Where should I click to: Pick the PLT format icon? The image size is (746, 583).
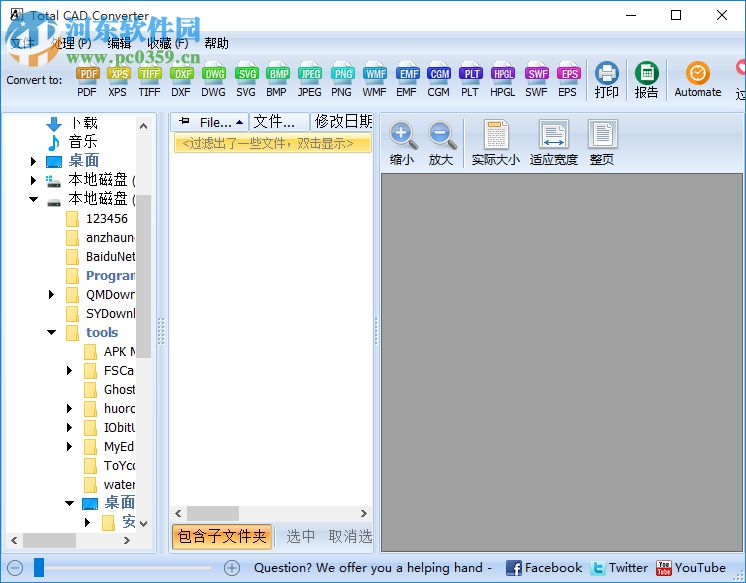(x=470, y=80)
